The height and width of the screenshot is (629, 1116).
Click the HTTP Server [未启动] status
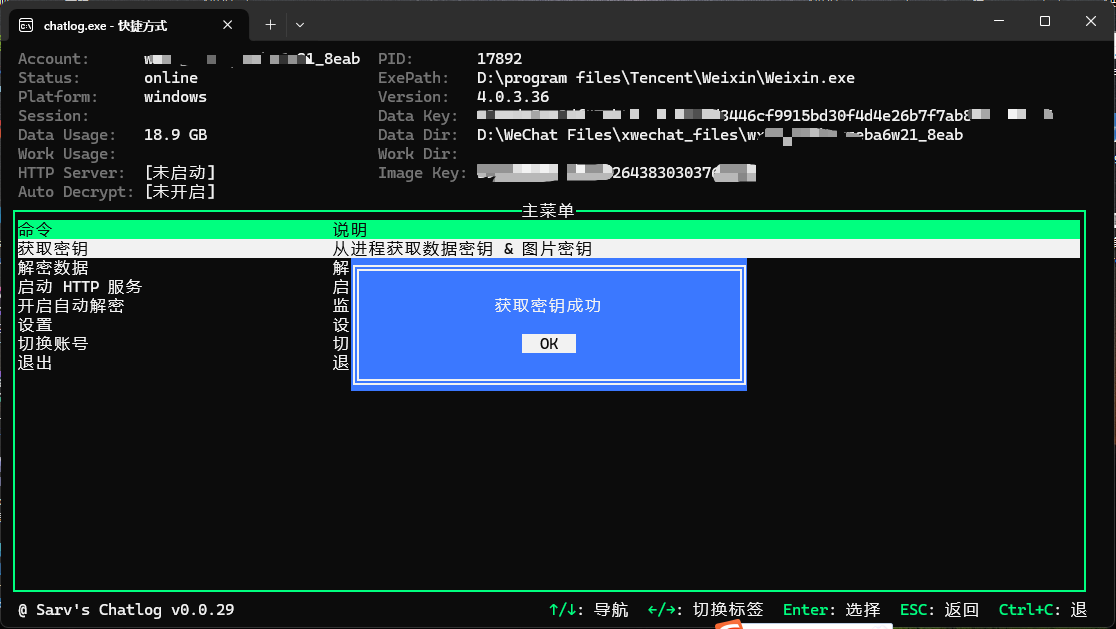[180, 173]
